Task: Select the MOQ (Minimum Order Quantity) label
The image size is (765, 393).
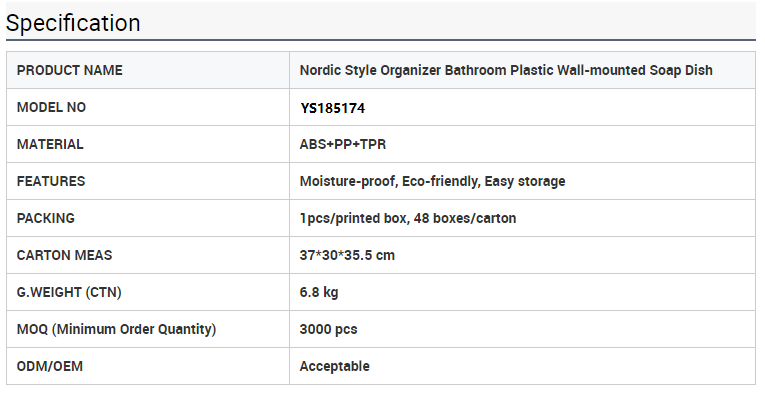Action: [x=117, y=329]
